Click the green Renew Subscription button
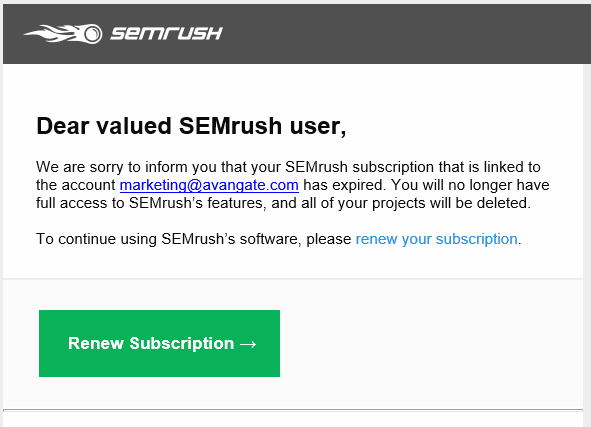591x427 pixels. [x=159, y=343]
